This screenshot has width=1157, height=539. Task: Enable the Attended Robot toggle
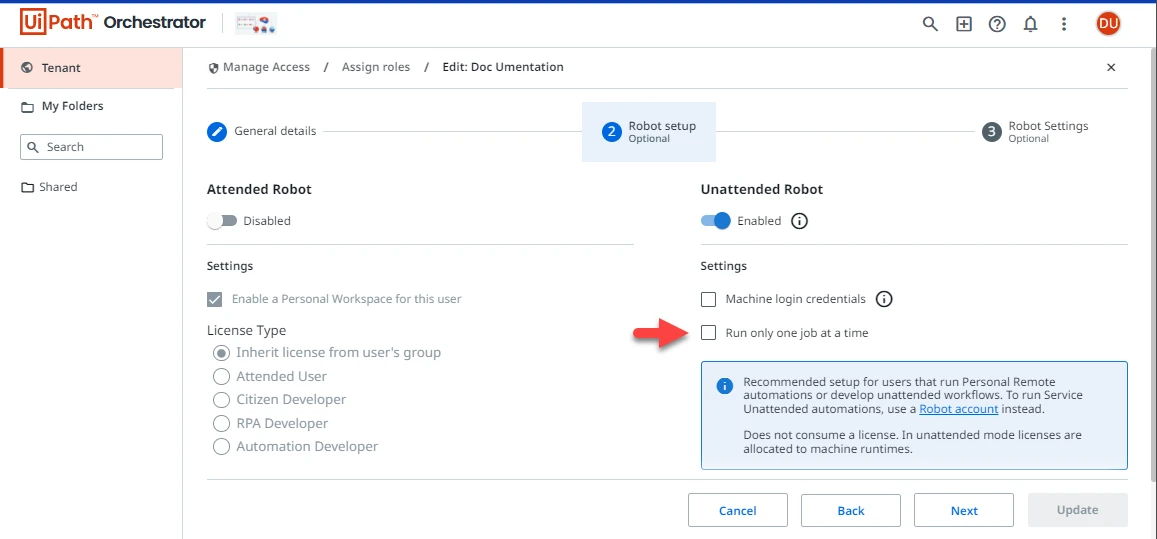222,221
